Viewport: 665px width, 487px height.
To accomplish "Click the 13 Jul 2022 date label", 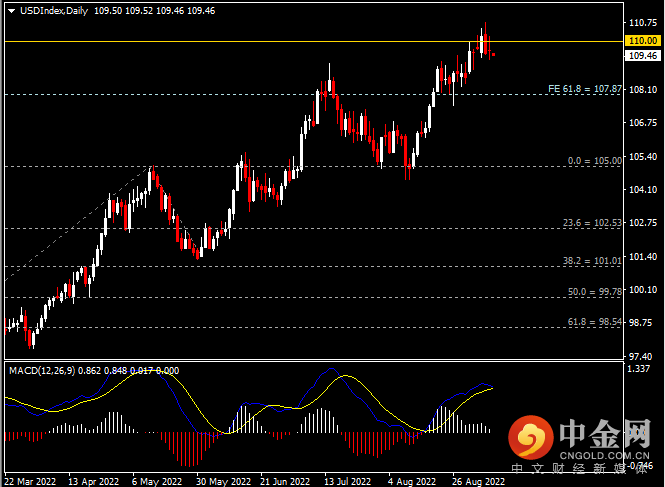I will 347,481.
